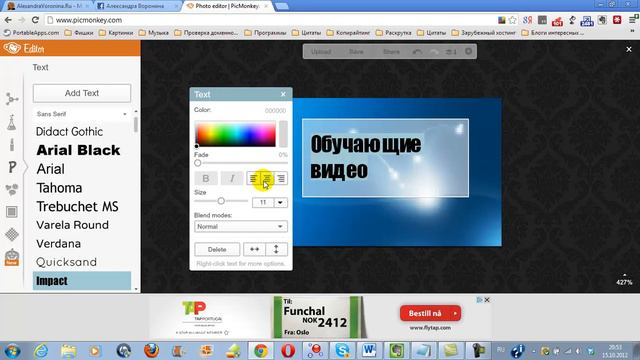Select the Impact font
The height and width of the screenshot is (360, 640).
[82, 281]
